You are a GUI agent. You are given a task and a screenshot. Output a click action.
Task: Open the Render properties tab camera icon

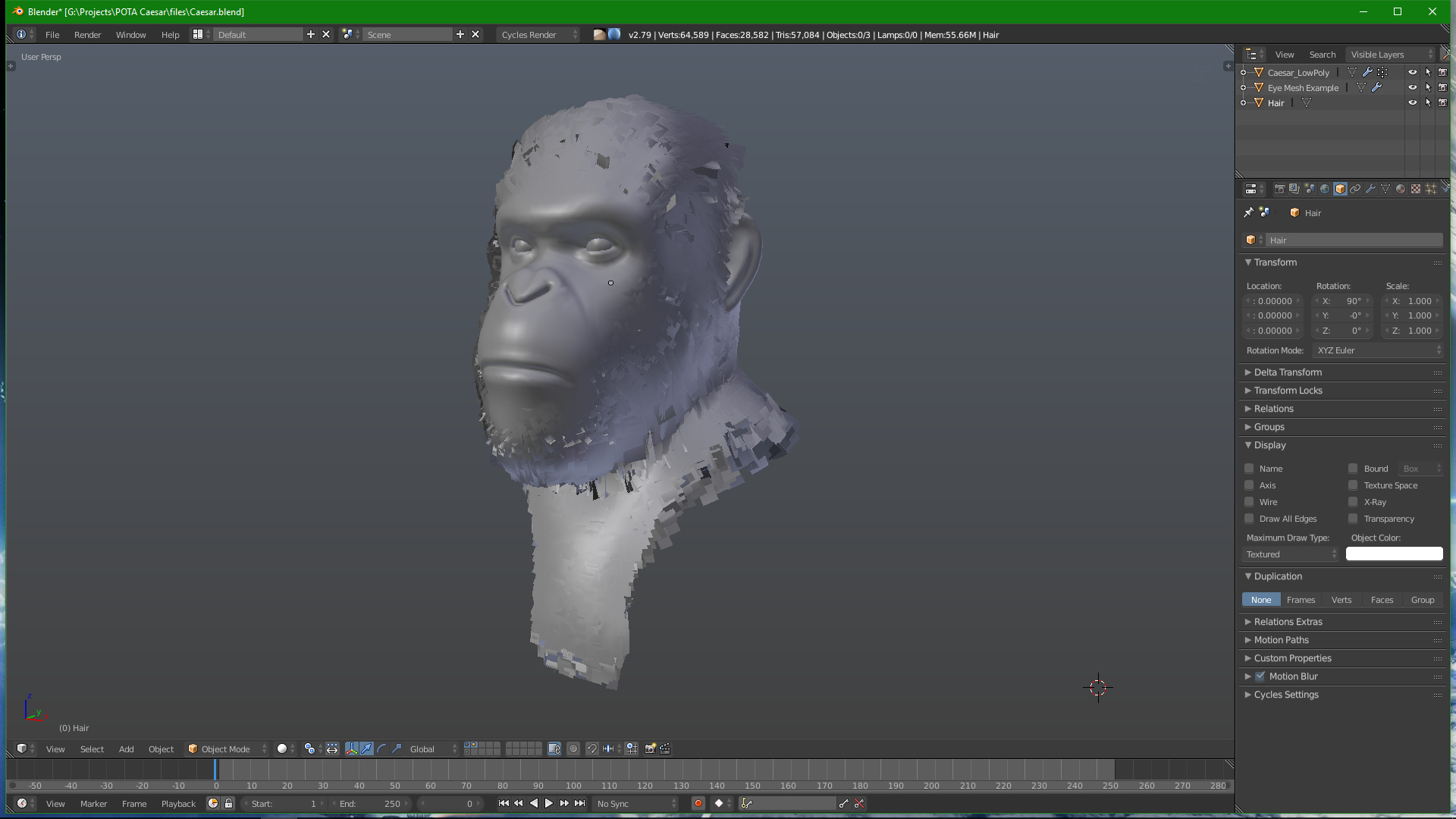pos(1279,189)
